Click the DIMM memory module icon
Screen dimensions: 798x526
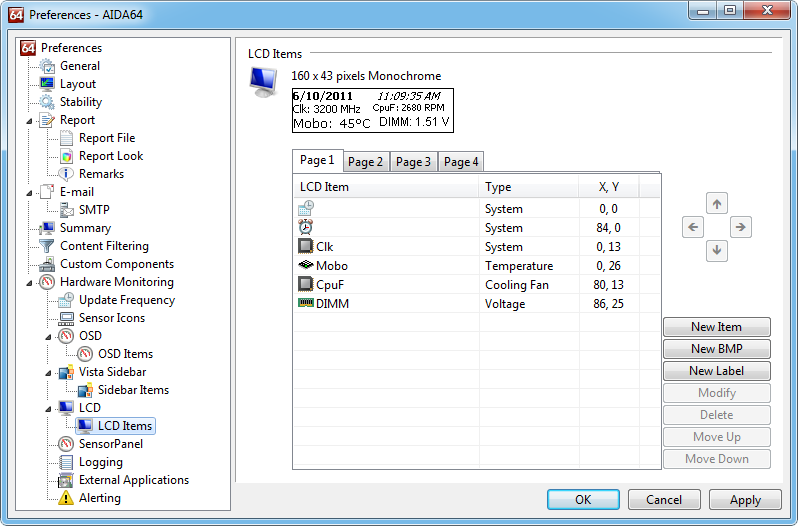click(x=306, y=303)
